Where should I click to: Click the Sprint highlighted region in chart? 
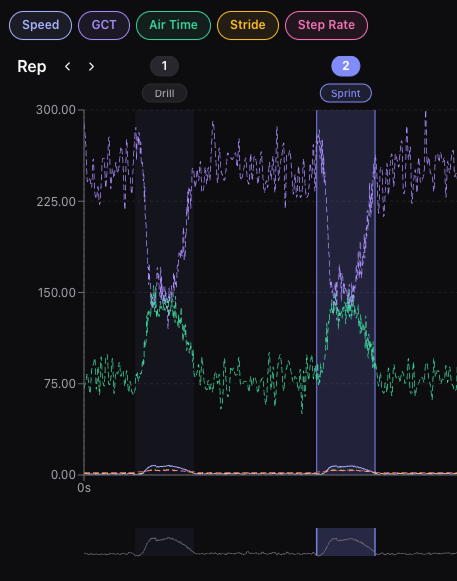coord(346,292)
